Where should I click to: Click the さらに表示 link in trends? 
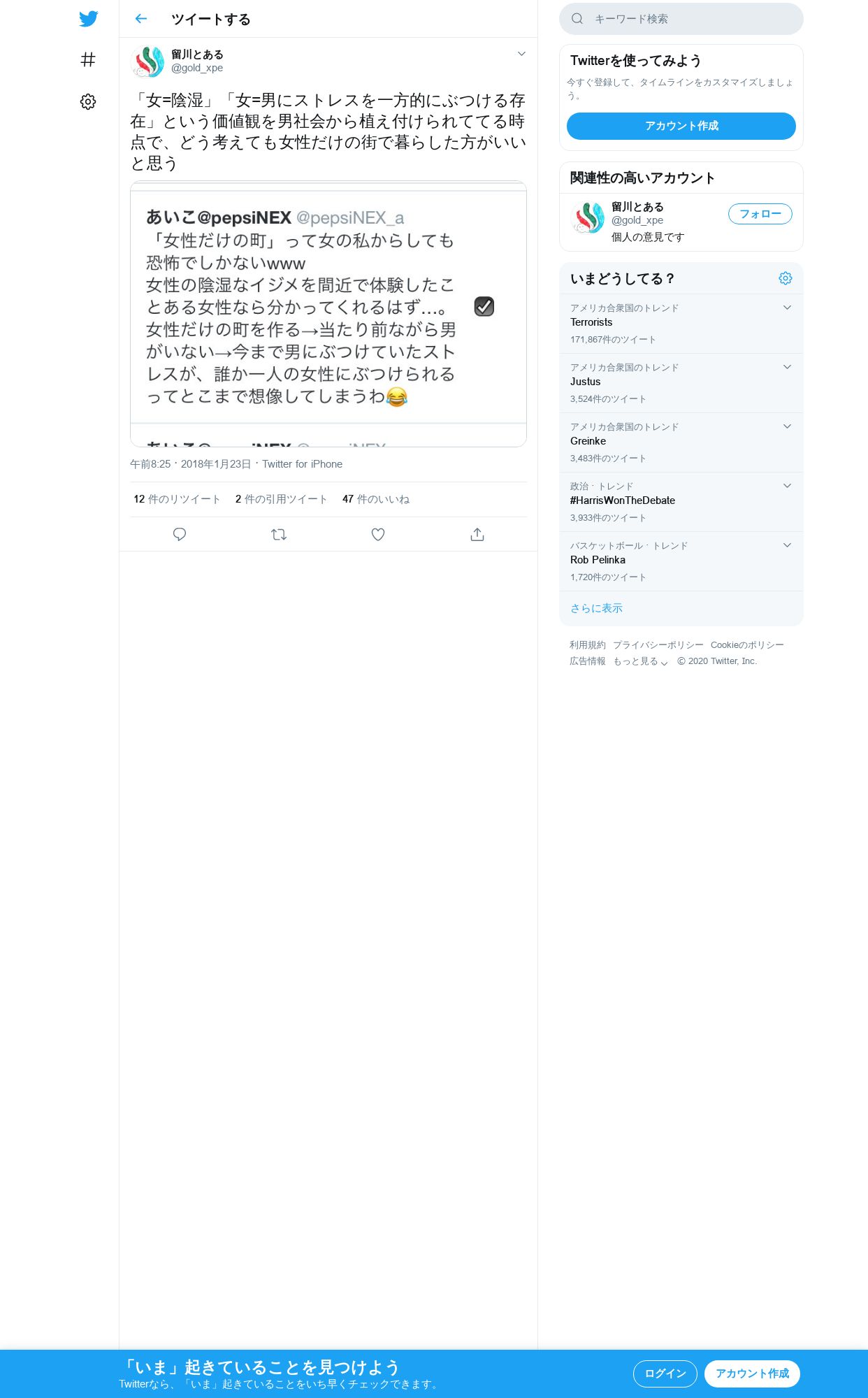pyautogui.click(x=596, y=608)
